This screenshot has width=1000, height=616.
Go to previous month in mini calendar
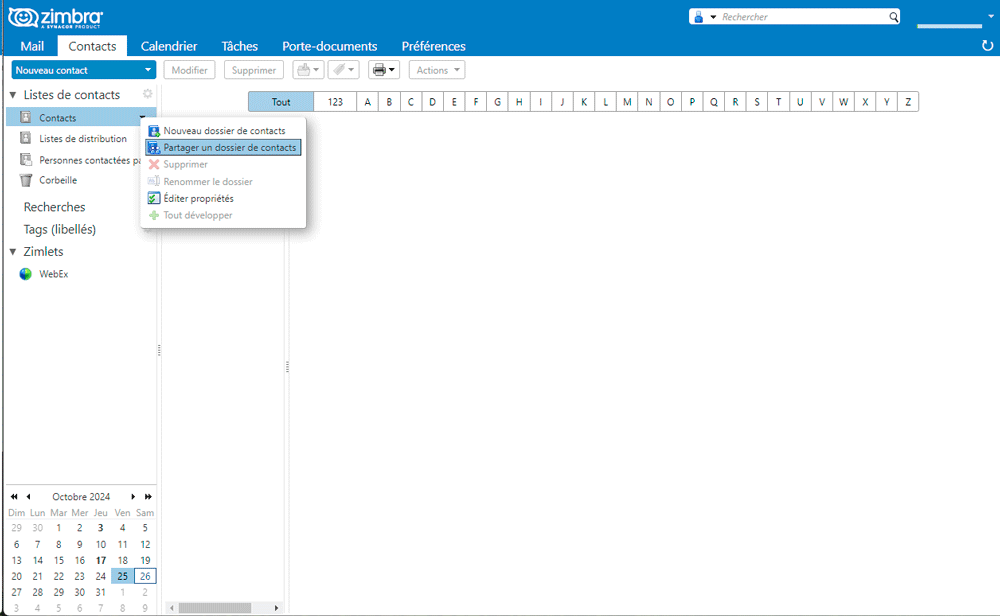(x=28, y=497)
